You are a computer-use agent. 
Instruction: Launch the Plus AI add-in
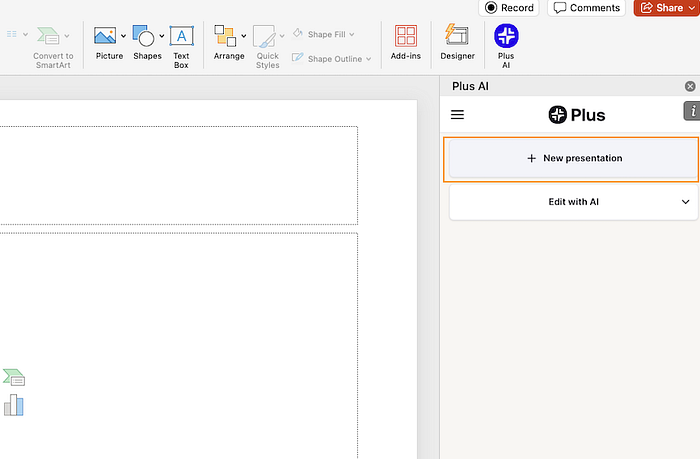tap(506, 46)
